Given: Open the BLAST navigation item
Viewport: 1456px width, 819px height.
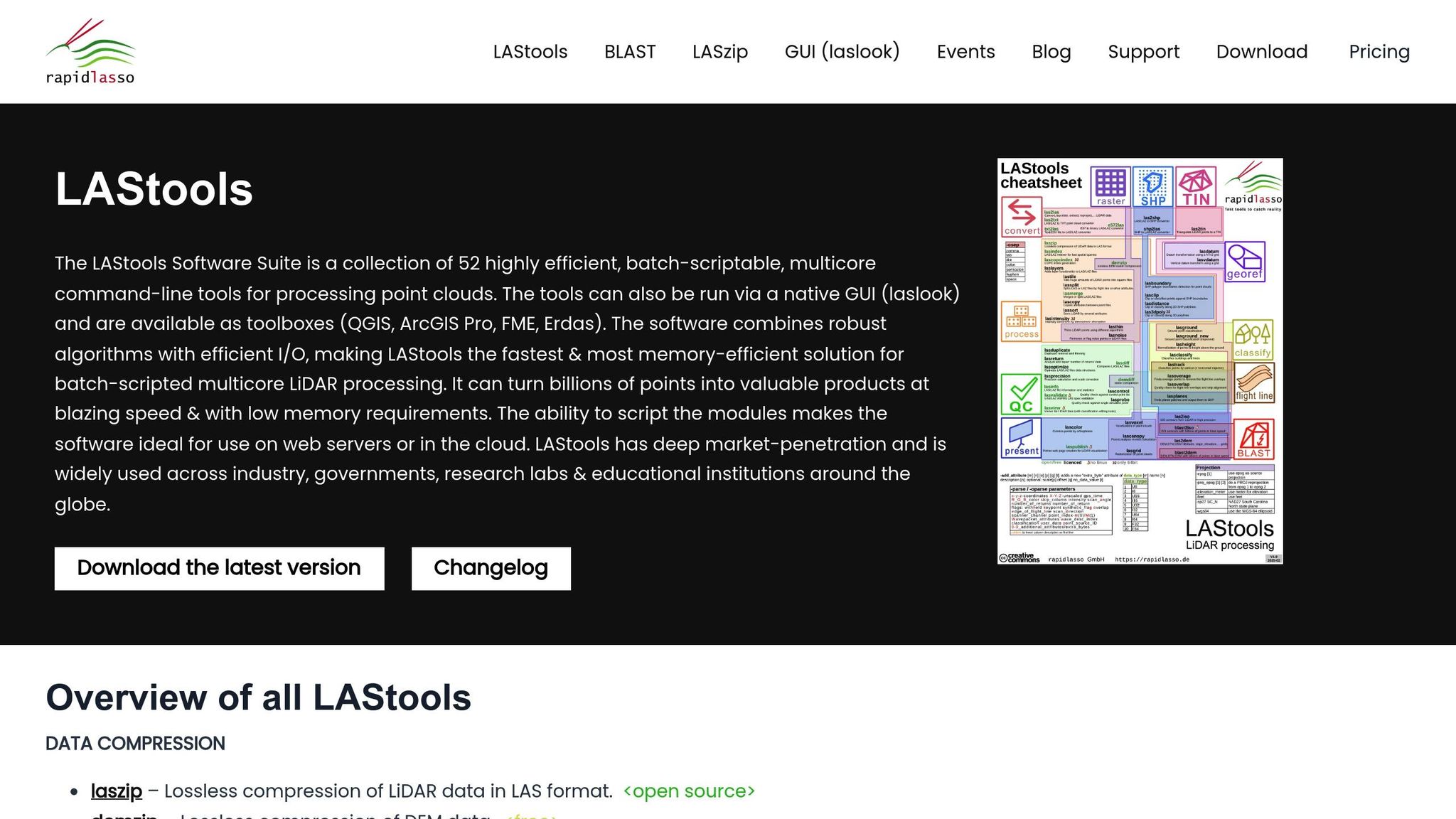Looking at the screenshot, I should point(629,52).
